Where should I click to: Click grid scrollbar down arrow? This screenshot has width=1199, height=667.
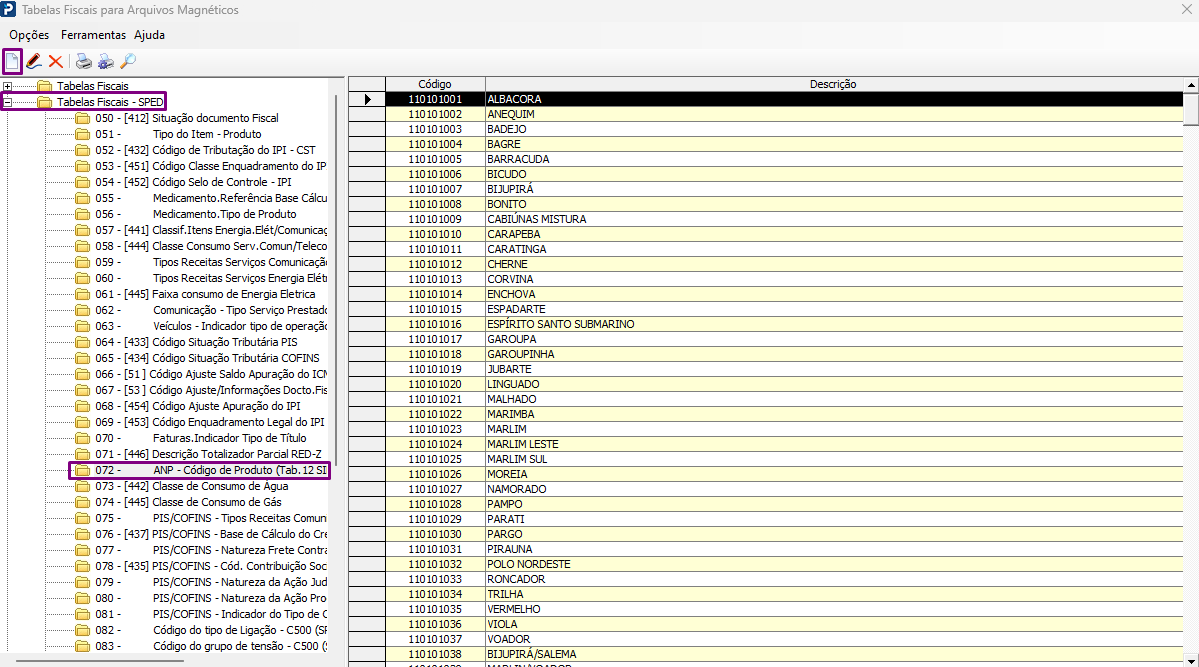click(1191, 660)
